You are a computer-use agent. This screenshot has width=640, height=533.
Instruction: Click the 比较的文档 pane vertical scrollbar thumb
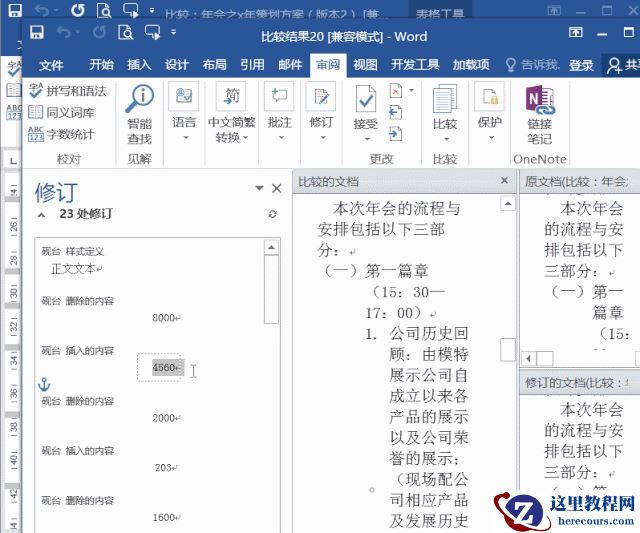(508, 349)
